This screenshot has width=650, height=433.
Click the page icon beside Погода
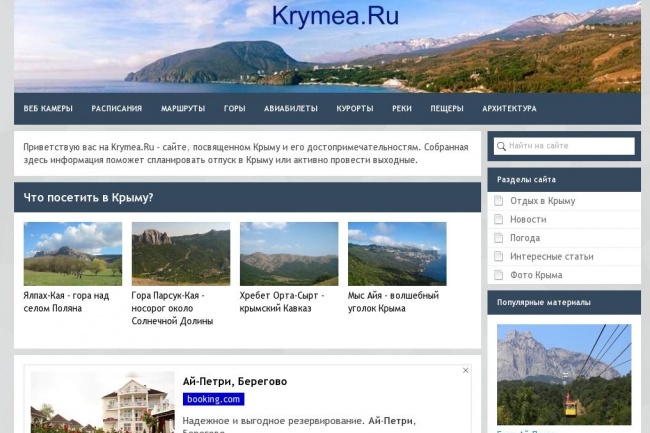click(x=499, y=238)
